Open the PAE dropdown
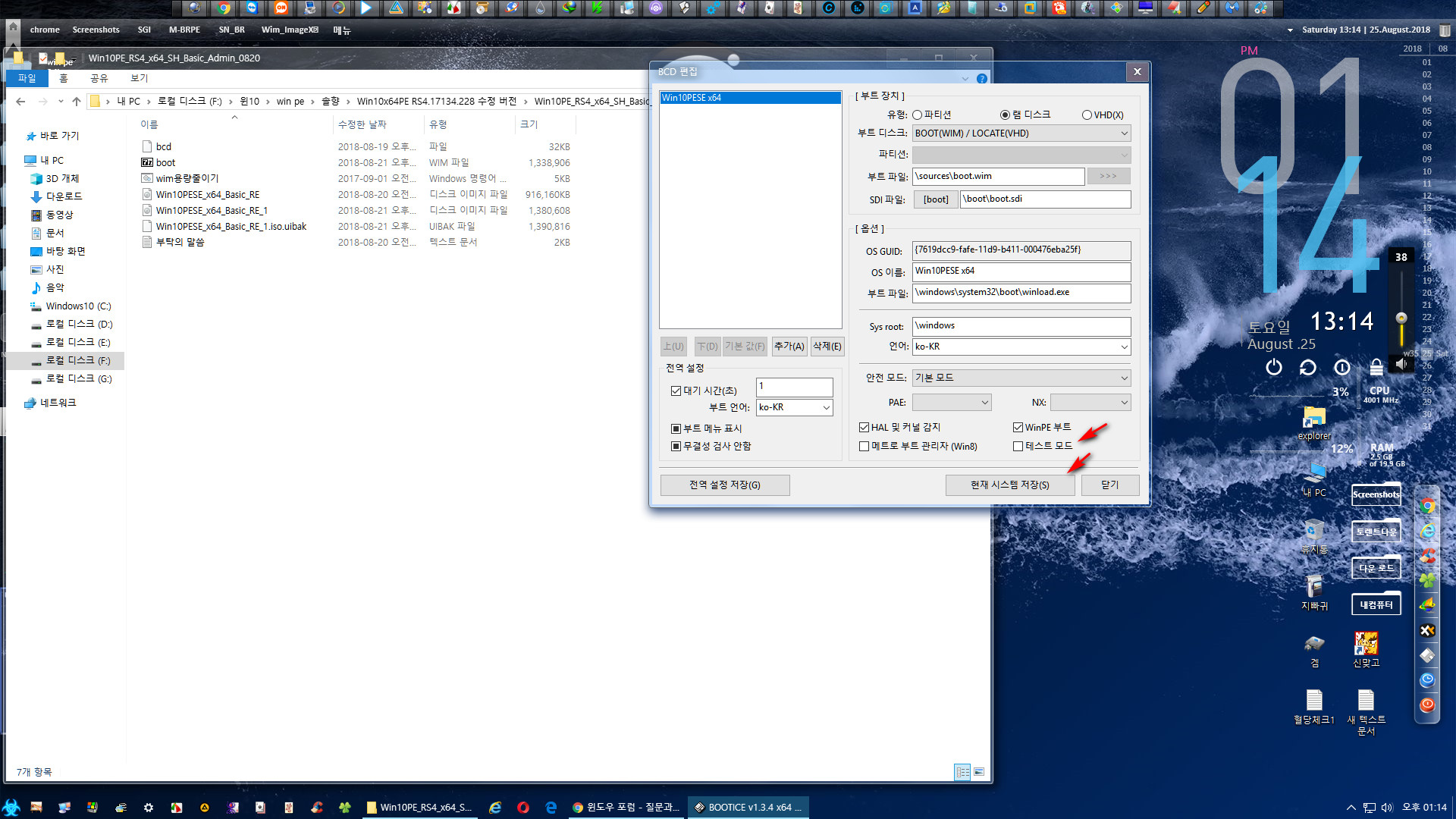 click(952, 403)
